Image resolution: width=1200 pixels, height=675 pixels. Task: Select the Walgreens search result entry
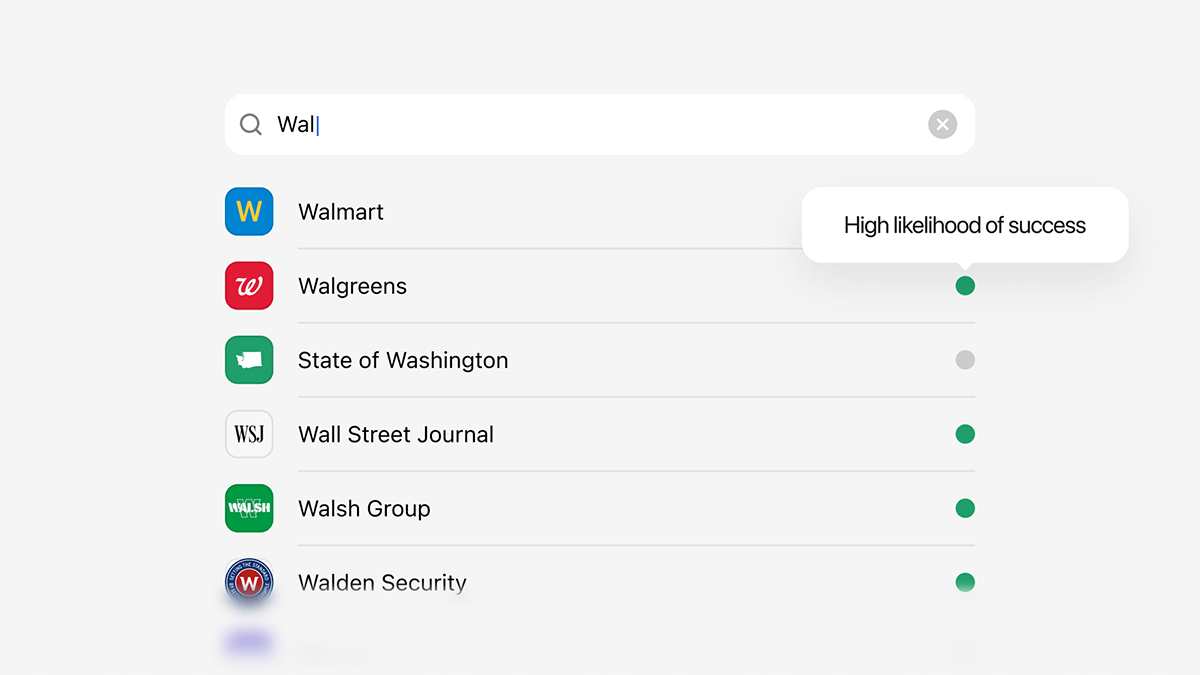[500, 285]
